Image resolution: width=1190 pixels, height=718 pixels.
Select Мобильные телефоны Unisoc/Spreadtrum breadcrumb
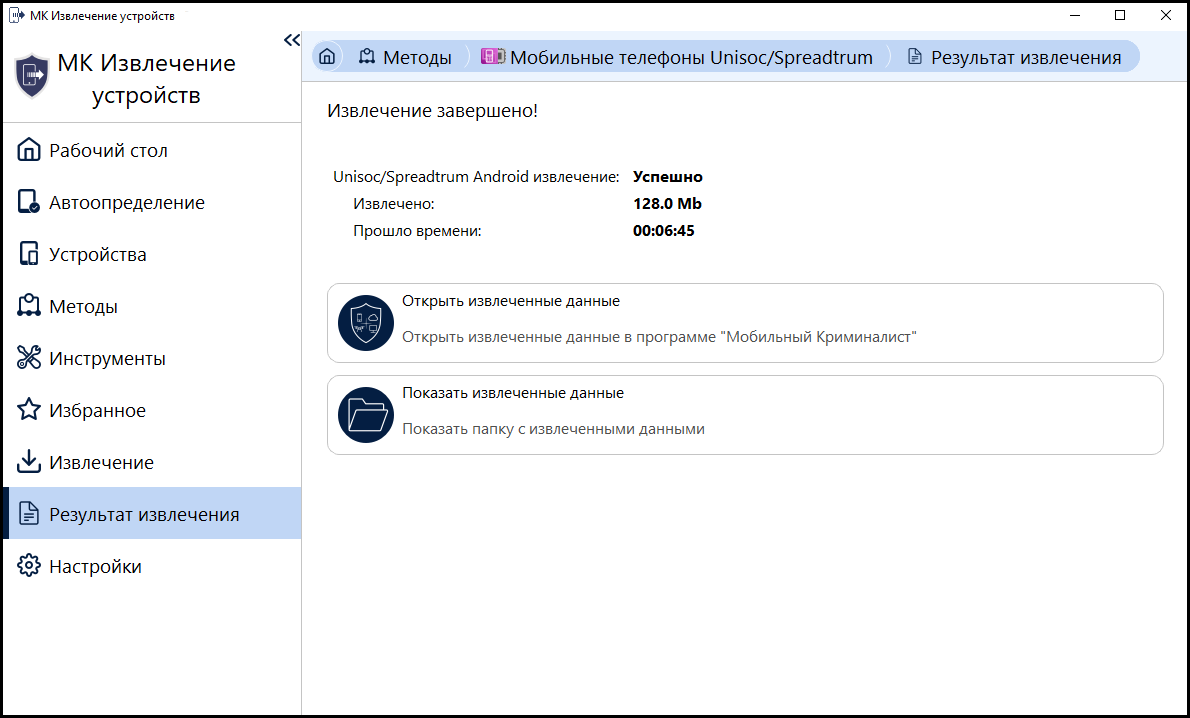677,57
